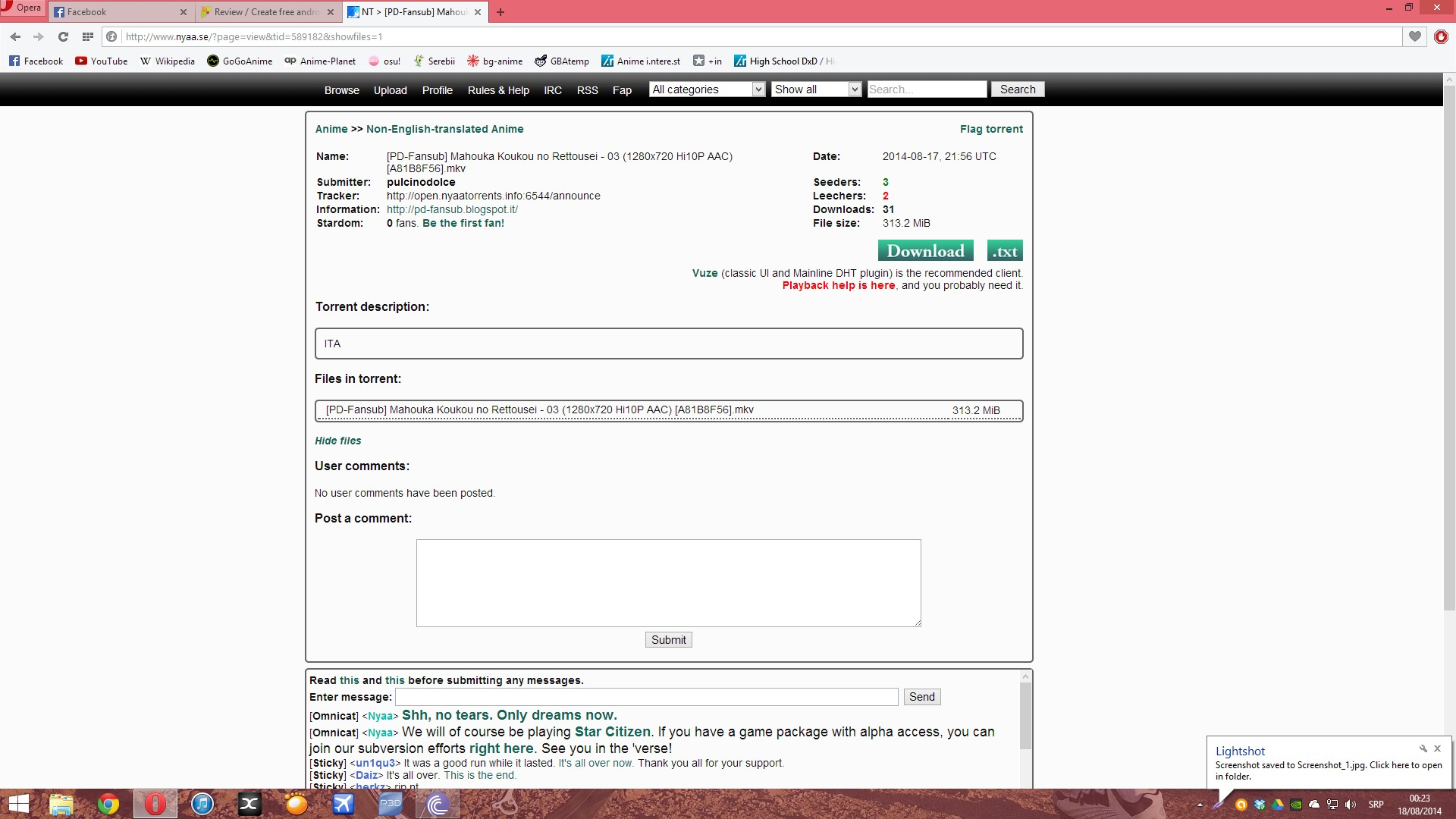This screenshot has height=819, width=1456.
Task: Click the chat box scrollbar
Action: tap(1025, 716)
